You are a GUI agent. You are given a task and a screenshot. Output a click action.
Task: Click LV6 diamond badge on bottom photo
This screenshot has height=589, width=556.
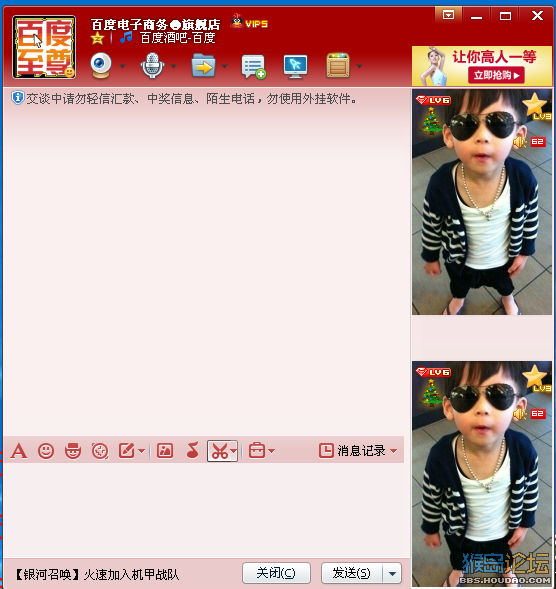click(x=433, y=372)
